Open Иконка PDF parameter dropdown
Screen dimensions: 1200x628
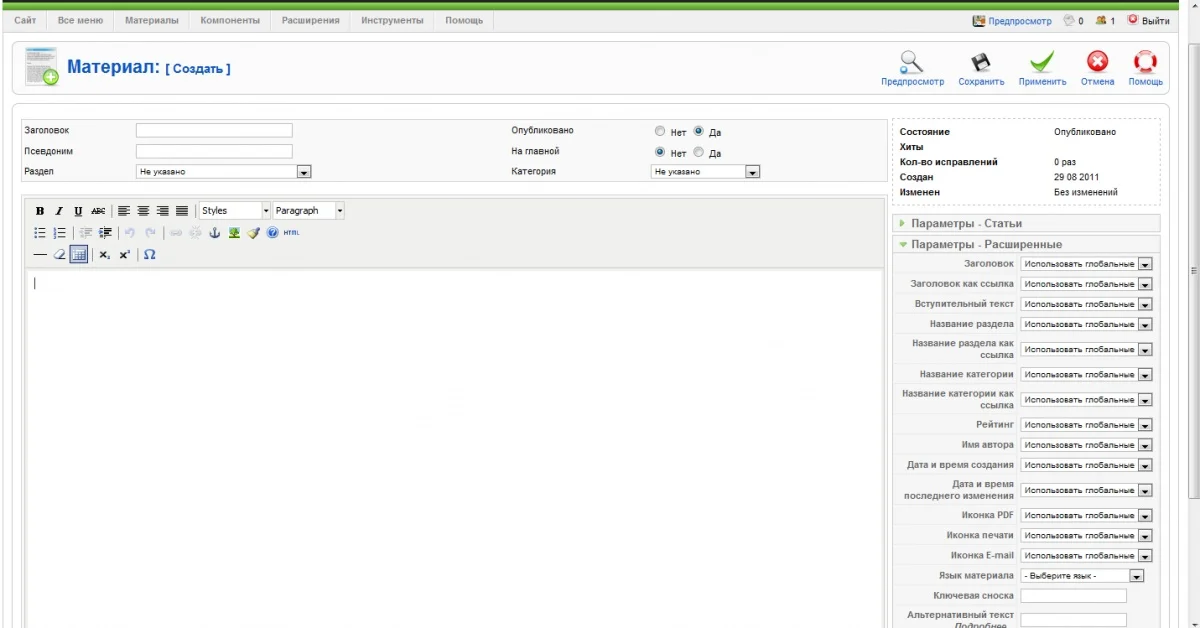1086,515
